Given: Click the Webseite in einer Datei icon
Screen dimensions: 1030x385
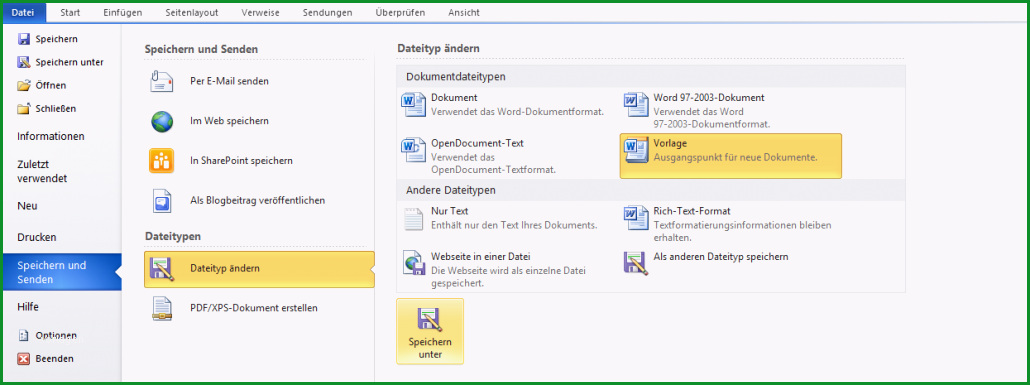Looking at the screenshot, I should pos(414,263).
